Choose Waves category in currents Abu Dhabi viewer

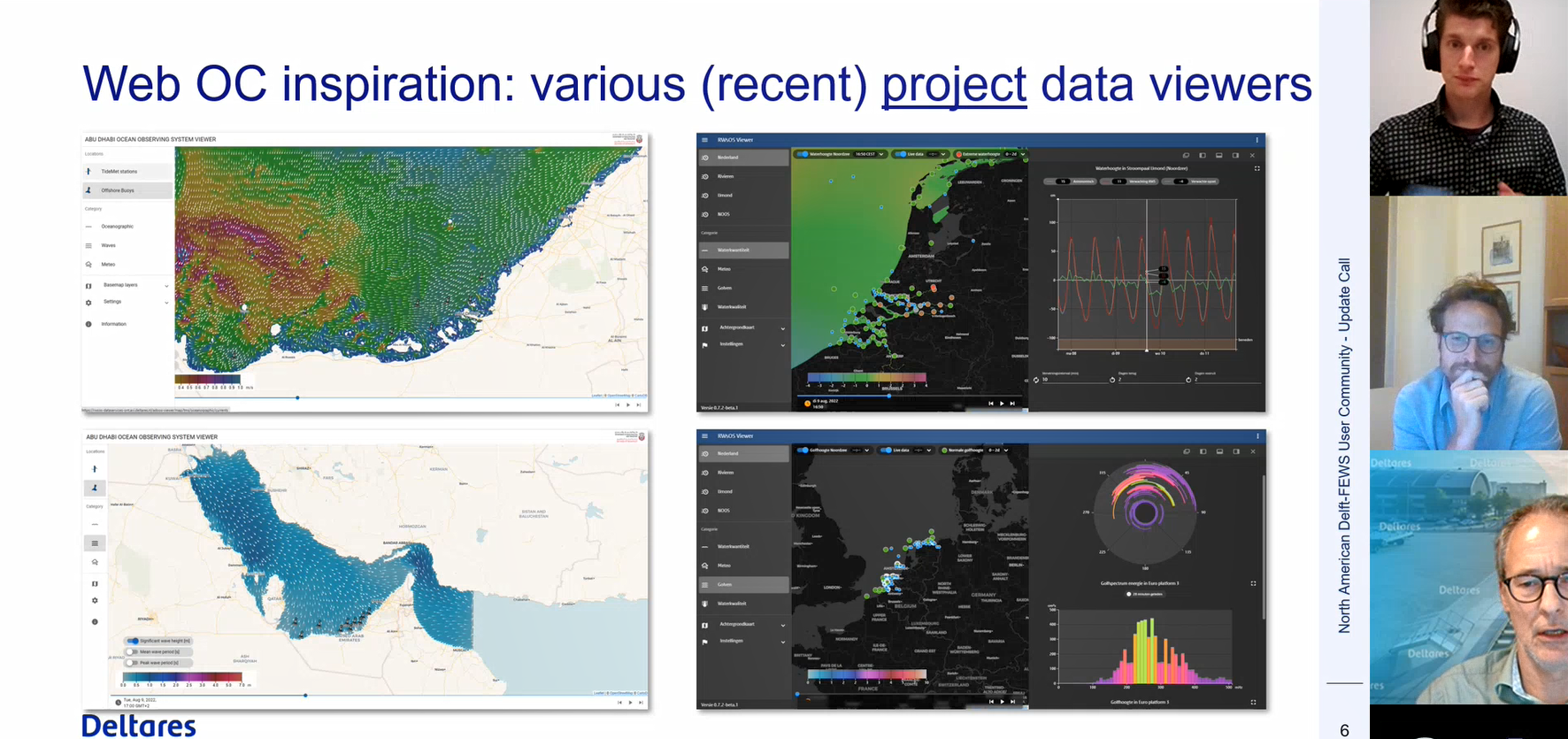pos(127,245)
